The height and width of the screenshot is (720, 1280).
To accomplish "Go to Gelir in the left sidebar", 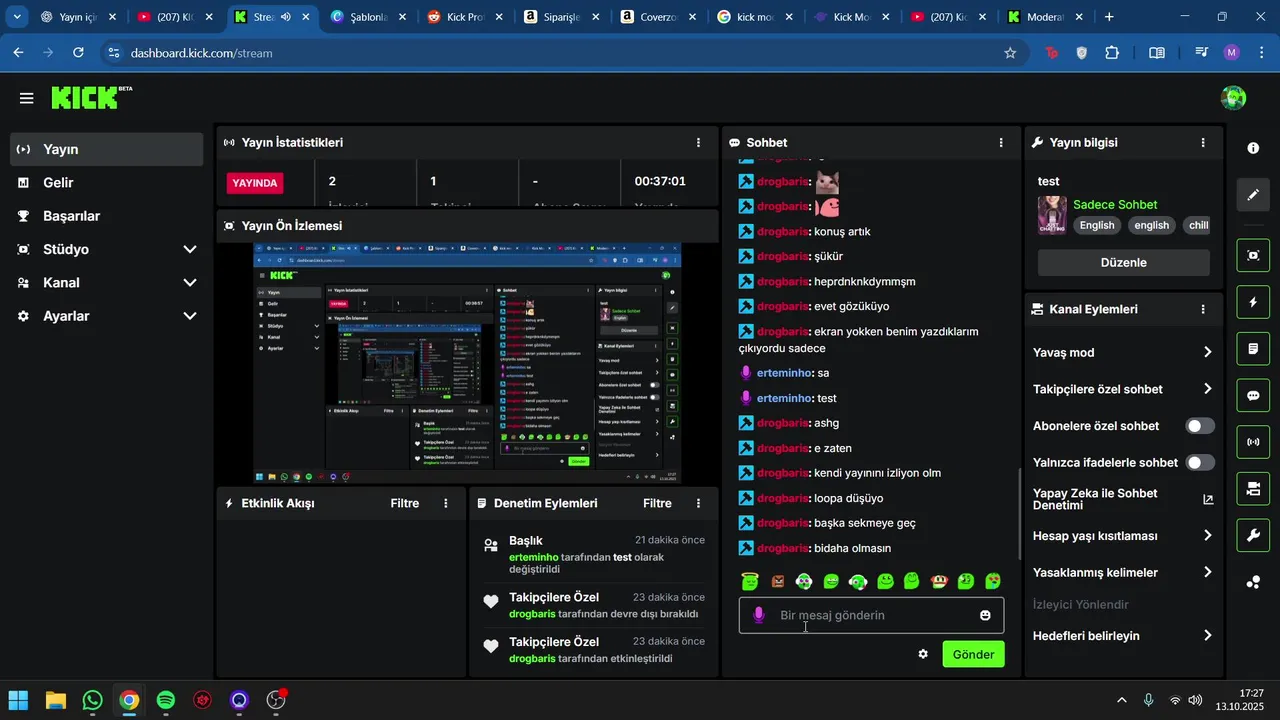I will pyautogui.click(x=107, y=183).
